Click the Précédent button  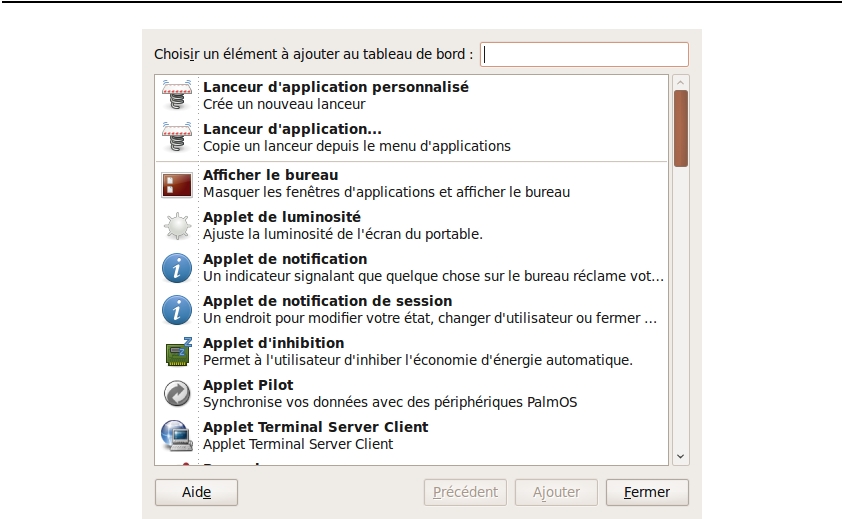(x=465, y=492)
